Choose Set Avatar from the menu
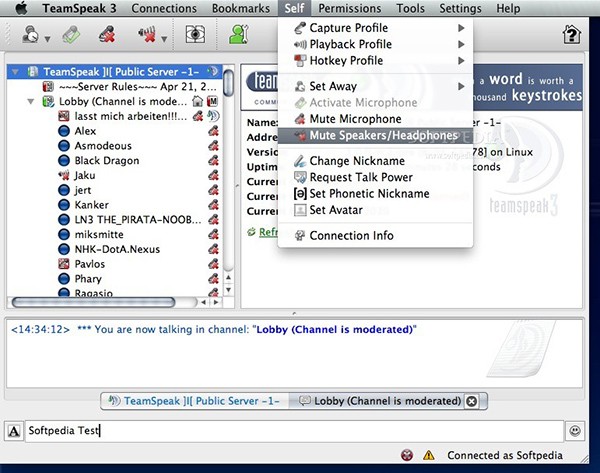600x473 pixels. pyautogui.click(x=375, y=210)
